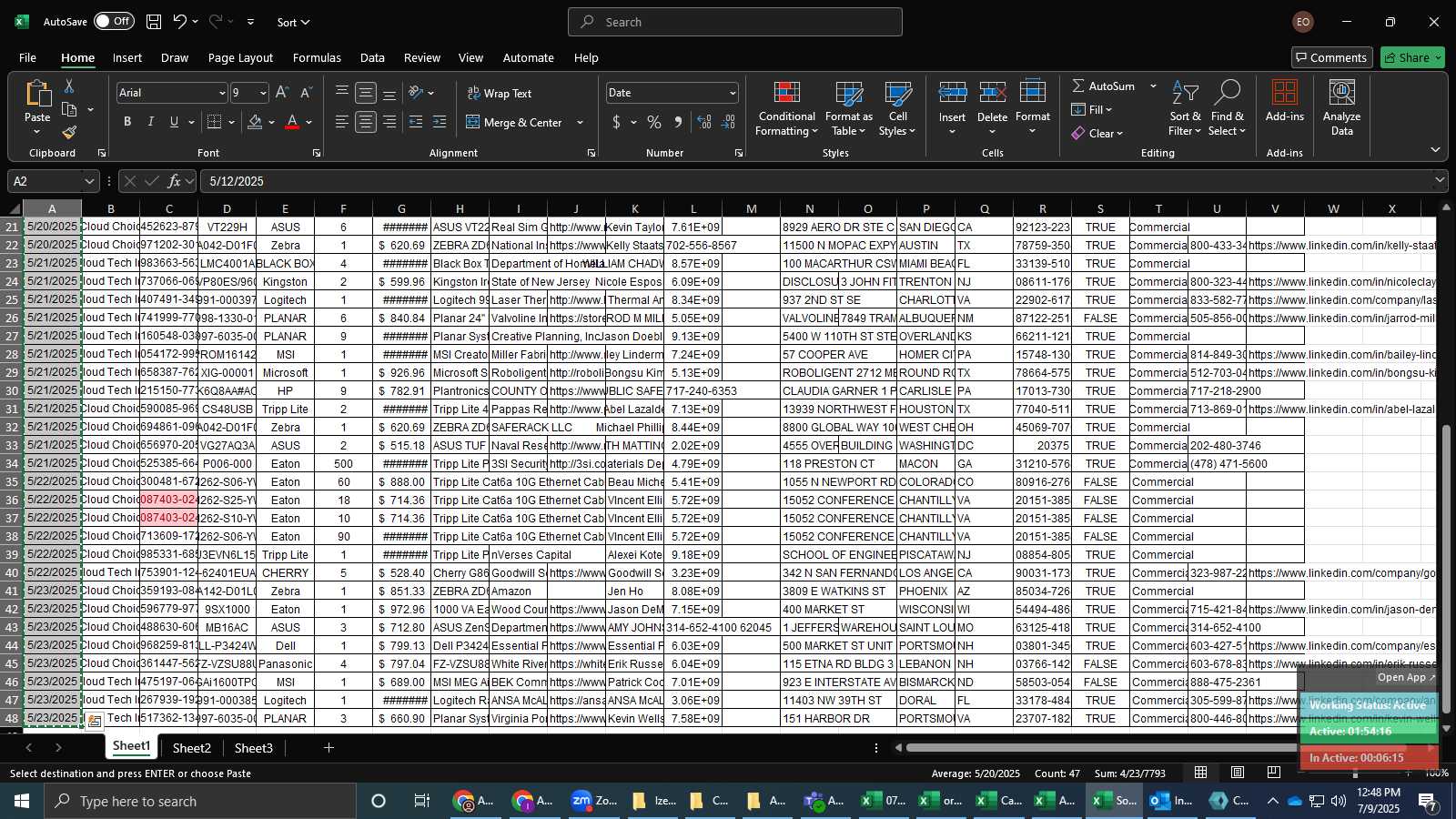This screenshot has height=819, width=1456.
Task: Open the Number Format dropdown showing Date
Action: pyautogui.click(x=733, y=93)
